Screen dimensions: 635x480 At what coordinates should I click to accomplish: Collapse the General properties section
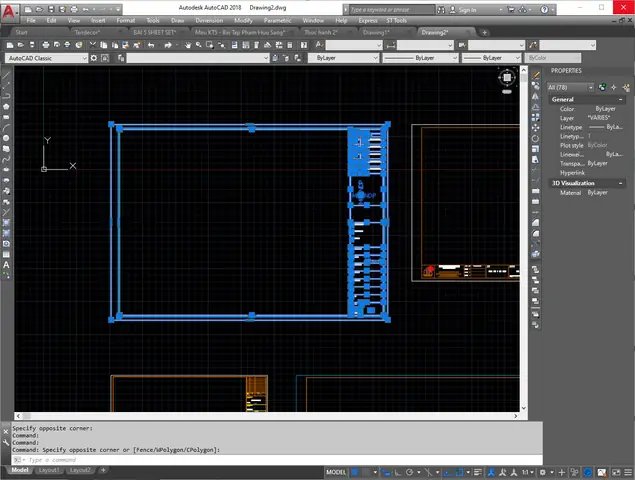620,99
